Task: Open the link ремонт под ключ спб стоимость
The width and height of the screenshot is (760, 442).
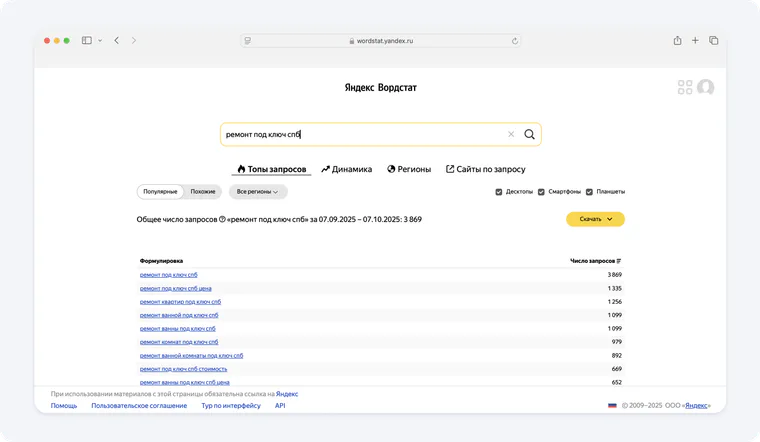Action: click(183, 369)
